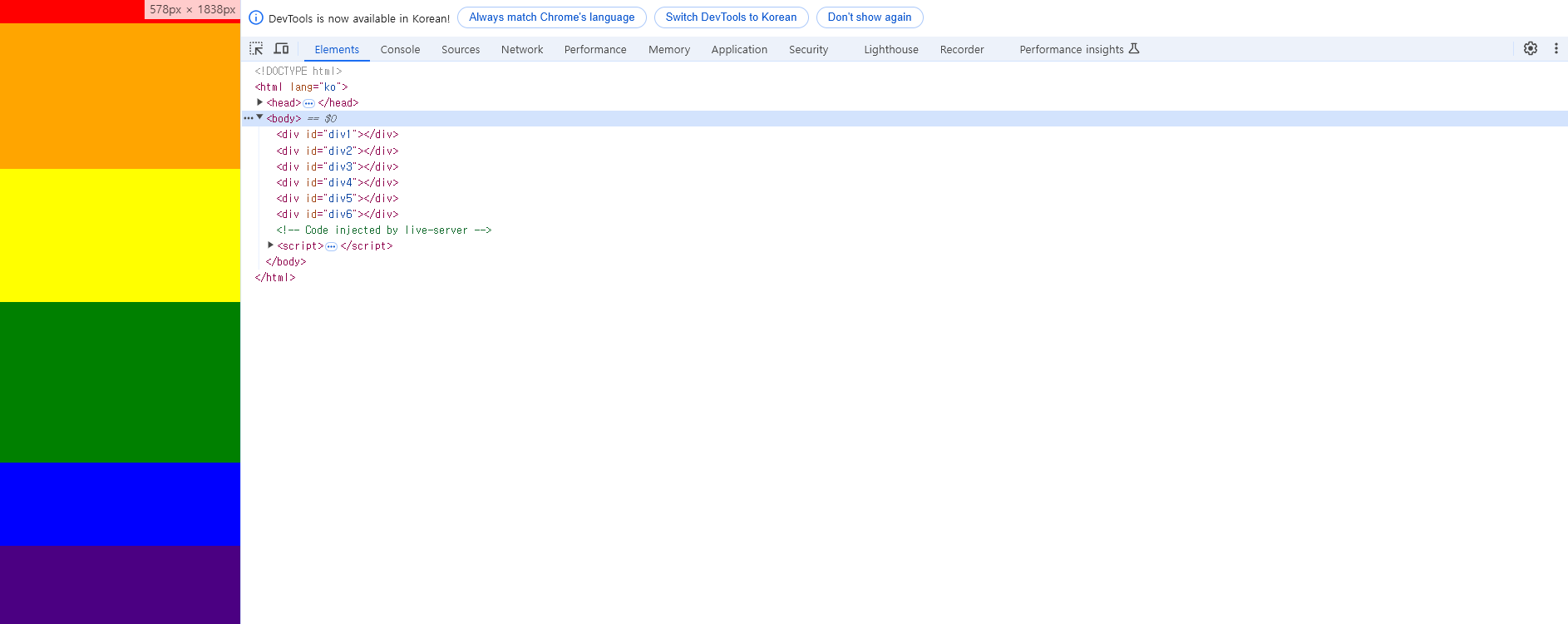Click the info icon in the Korean notice
This screenshot has width=1568, height=624.
coord(256,17)
